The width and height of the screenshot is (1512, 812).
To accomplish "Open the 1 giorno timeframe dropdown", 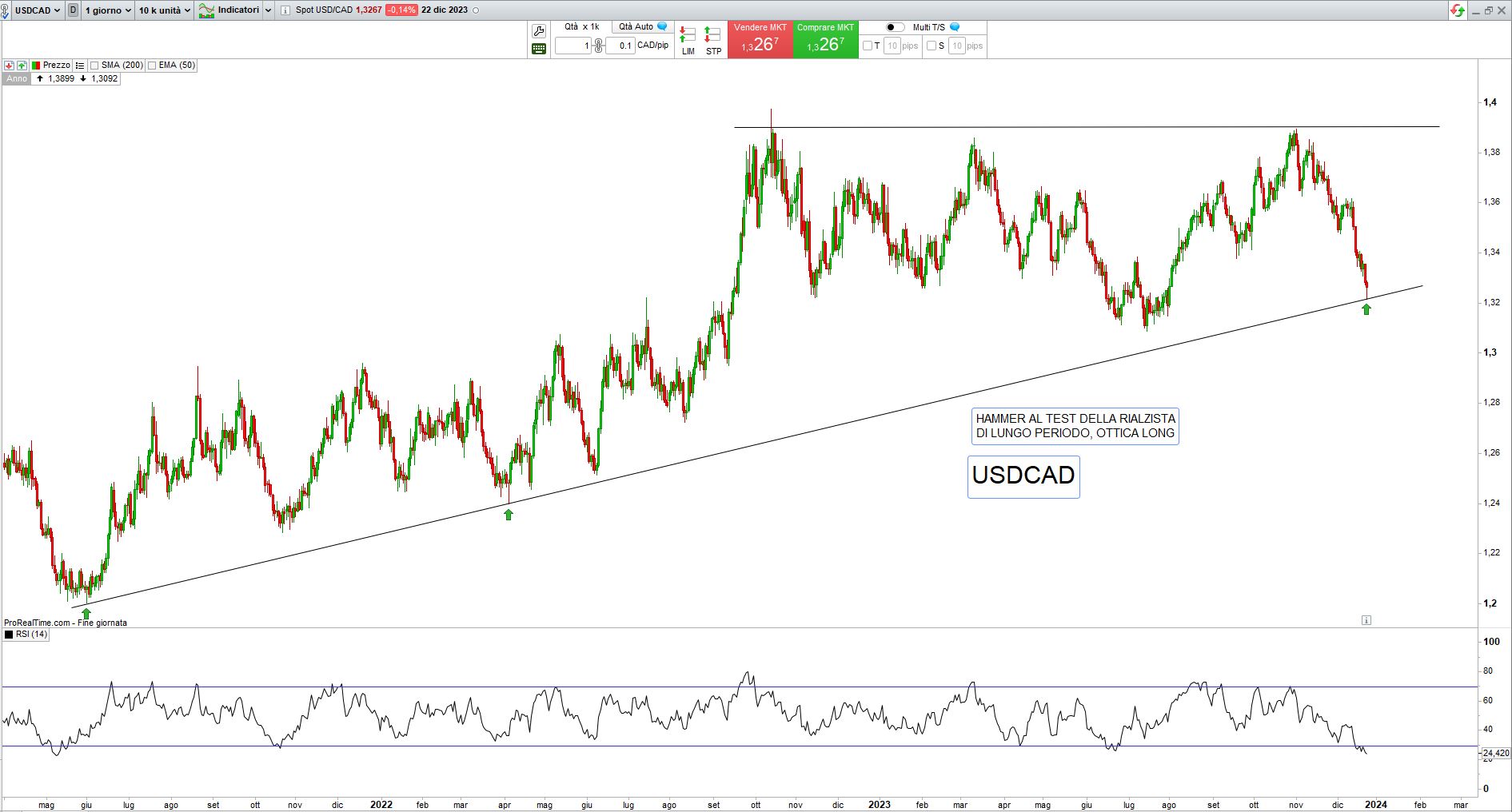I will coord(108,10).
